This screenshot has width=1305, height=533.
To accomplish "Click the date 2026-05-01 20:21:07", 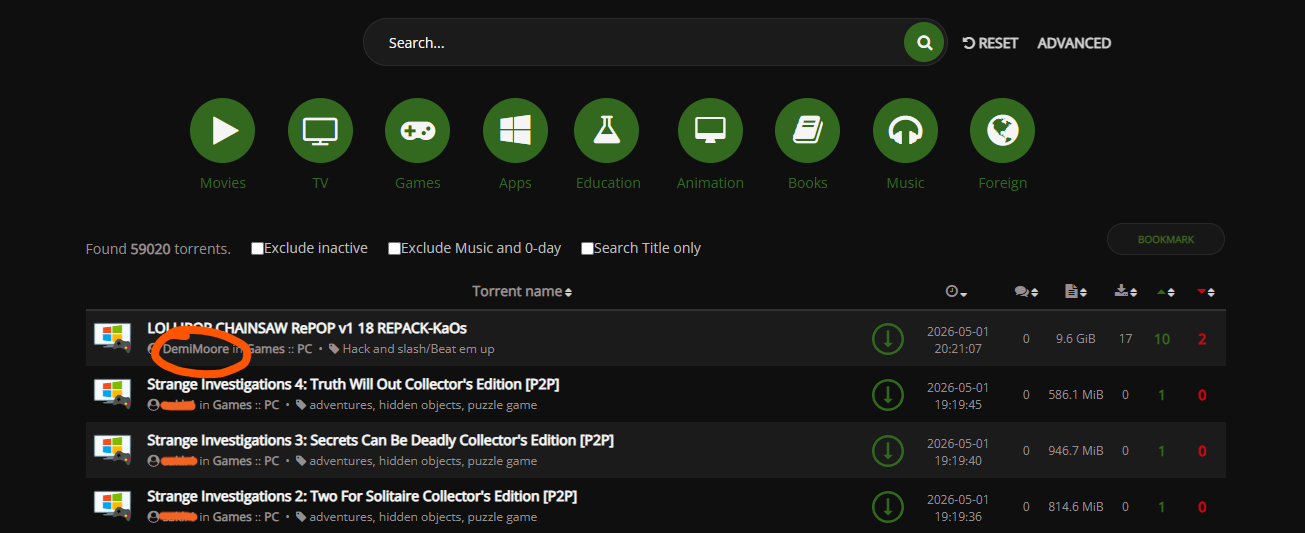I will pyautogui.click(x=957, y=340).
